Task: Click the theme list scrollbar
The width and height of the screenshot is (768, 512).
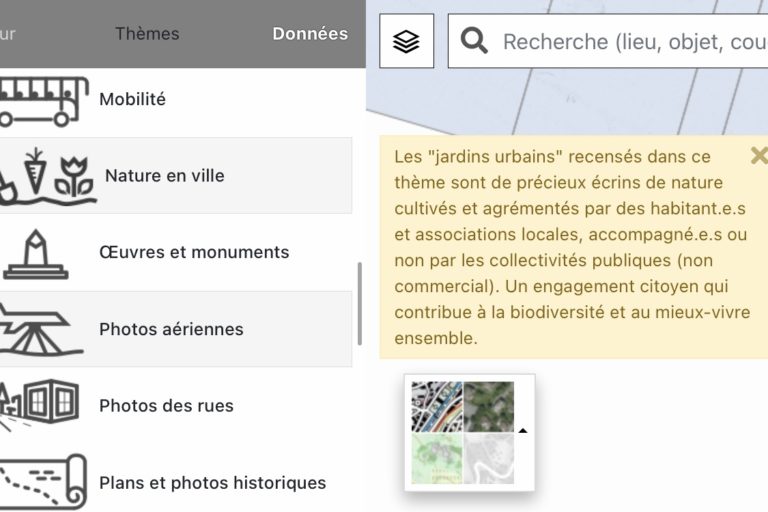Action: click(360, 304)
